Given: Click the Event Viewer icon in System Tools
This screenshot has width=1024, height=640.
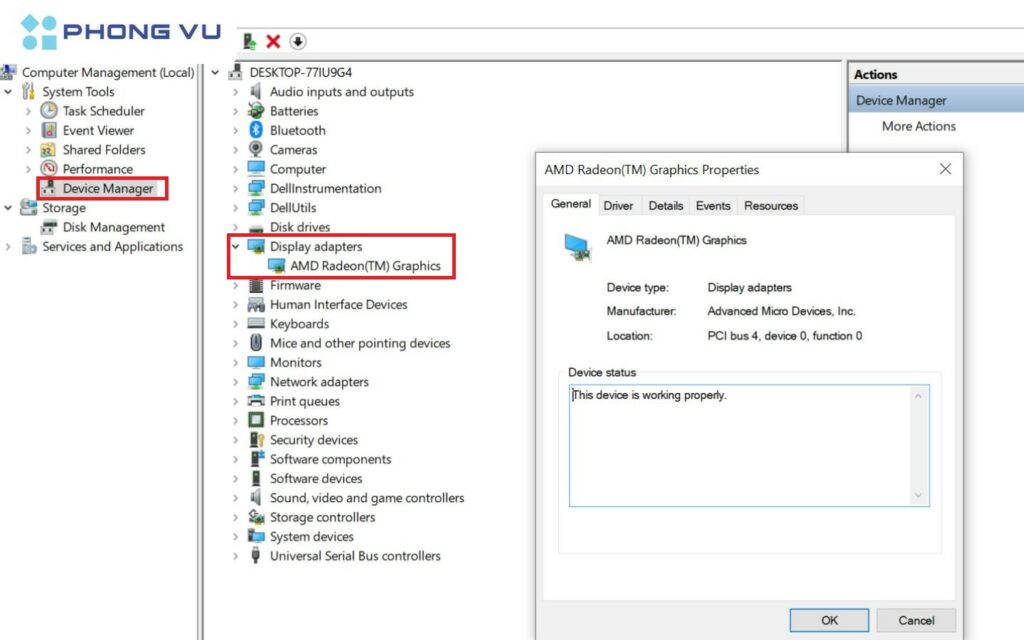Looking at the screenshot, I should tap(49, 130).
